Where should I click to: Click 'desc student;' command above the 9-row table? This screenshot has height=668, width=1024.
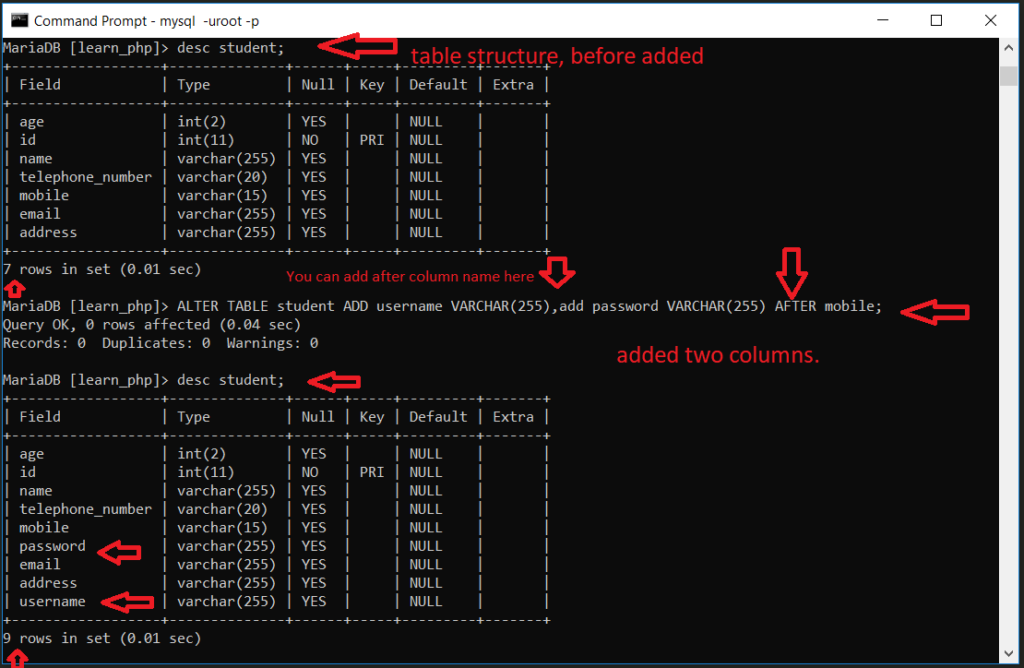pyautogui.click(x=231, y=380)
